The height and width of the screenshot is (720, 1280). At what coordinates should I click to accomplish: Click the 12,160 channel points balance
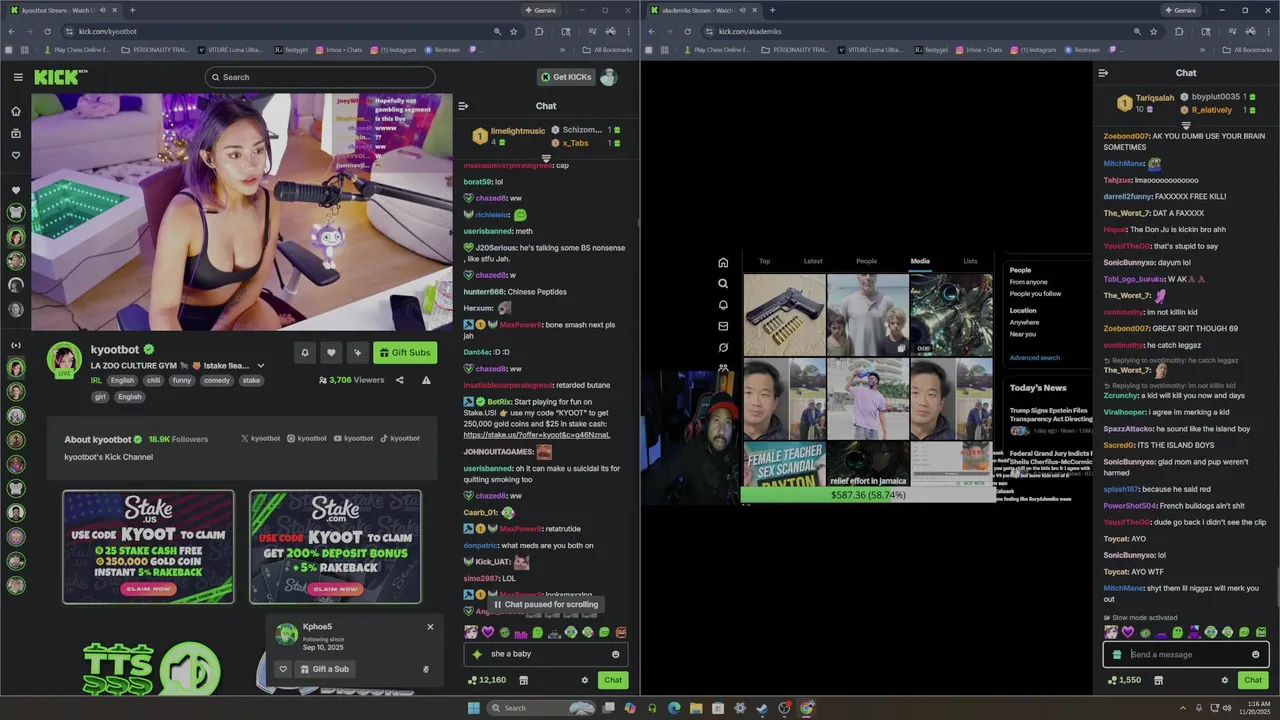487,680
